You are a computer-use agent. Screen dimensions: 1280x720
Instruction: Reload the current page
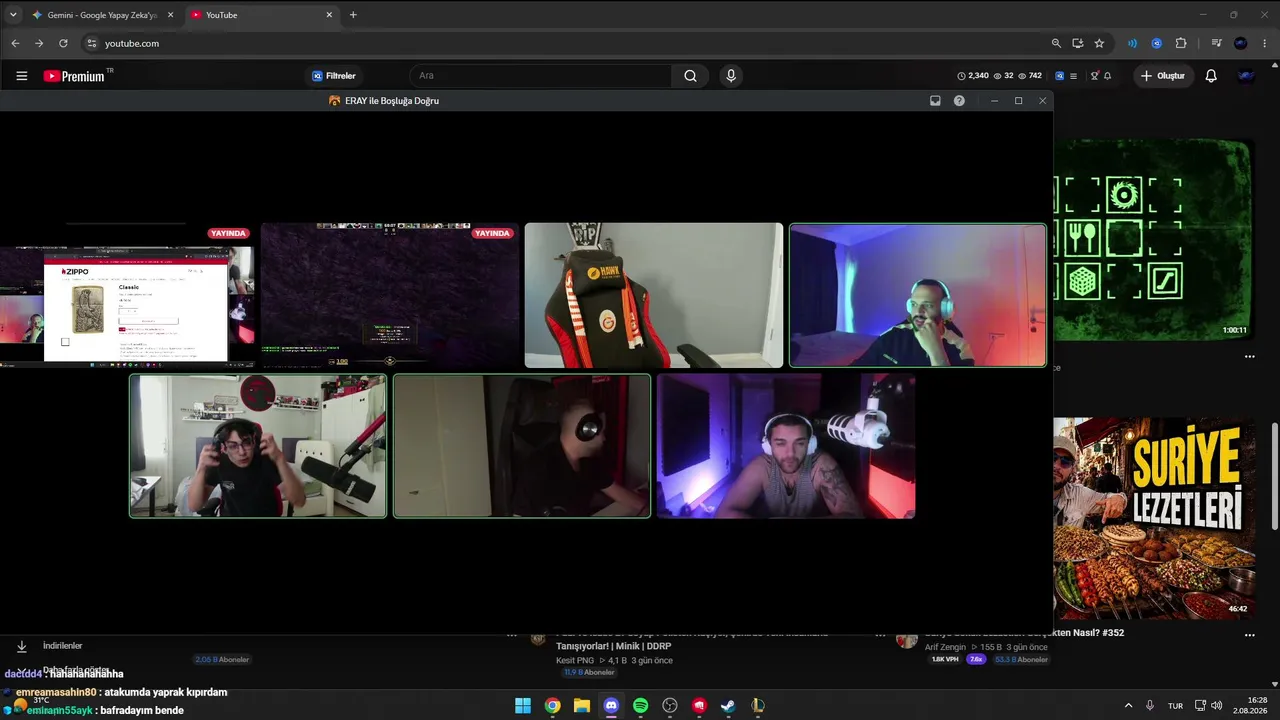63,43
